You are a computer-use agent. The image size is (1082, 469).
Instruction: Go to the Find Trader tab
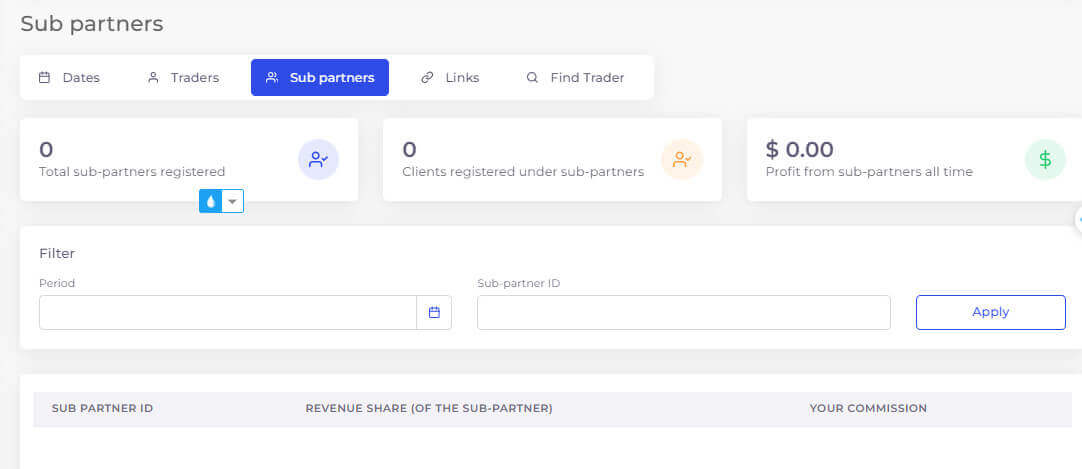(576, 78)
